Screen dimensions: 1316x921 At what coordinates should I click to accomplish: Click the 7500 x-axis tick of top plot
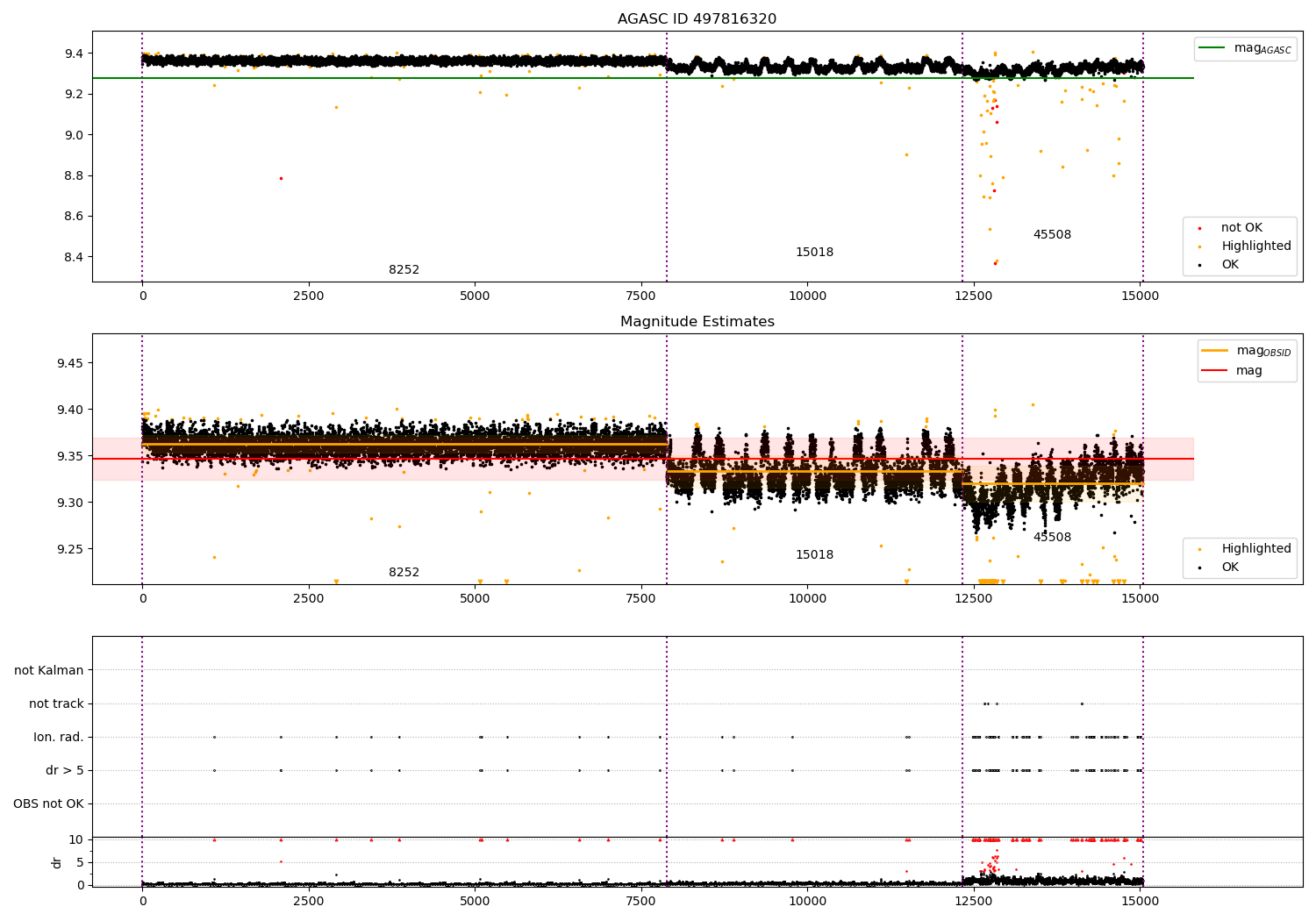[x=640, y=296]
